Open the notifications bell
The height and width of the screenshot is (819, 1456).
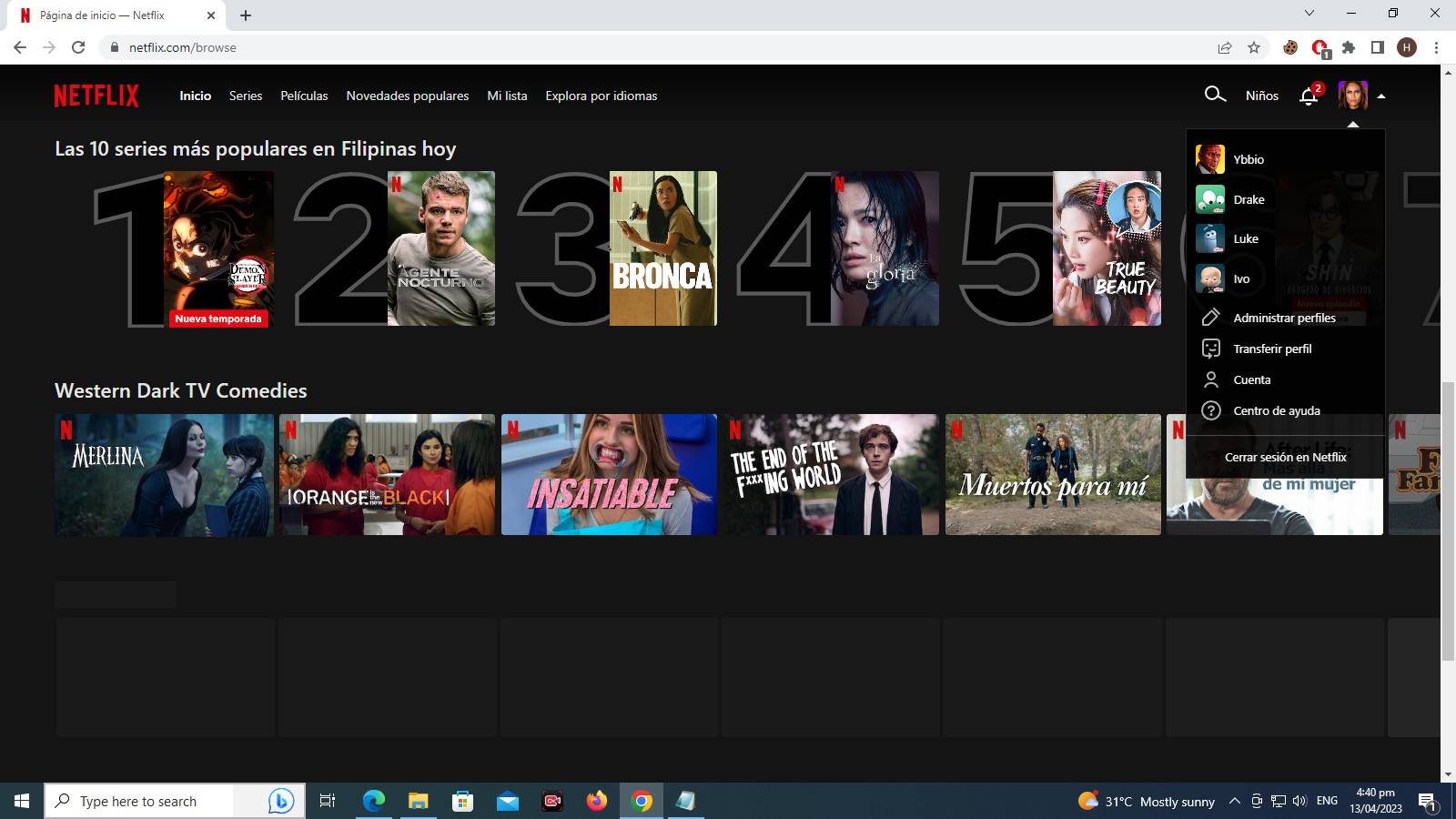point(1309,96)
